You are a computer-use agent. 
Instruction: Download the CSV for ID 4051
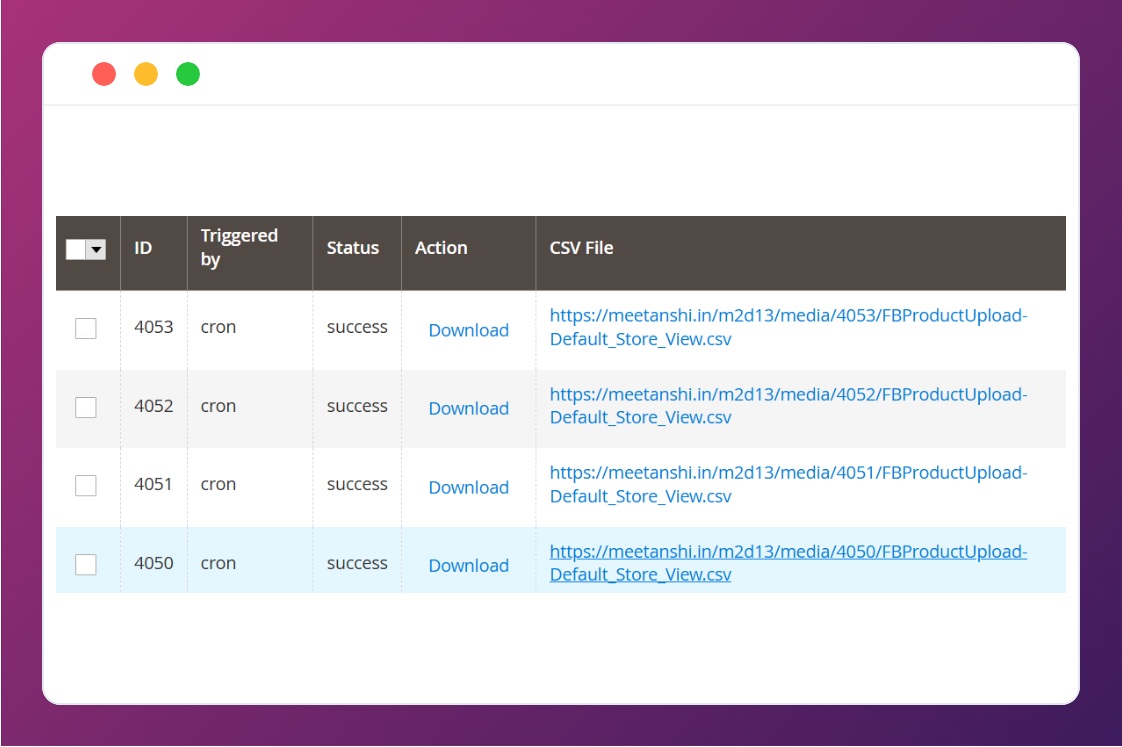click(469, 487)
